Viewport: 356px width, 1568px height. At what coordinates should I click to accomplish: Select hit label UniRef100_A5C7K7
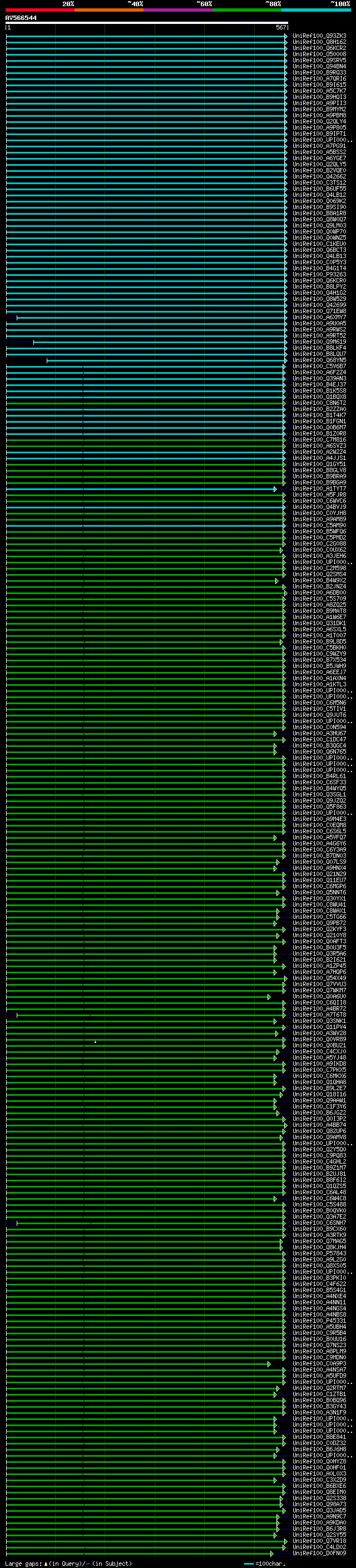tap(319, 91)
